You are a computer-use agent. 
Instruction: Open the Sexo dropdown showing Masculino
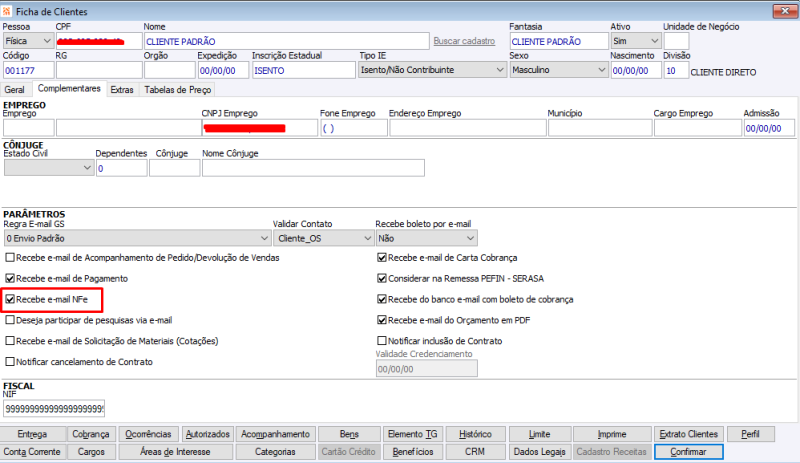coord(559,70)
